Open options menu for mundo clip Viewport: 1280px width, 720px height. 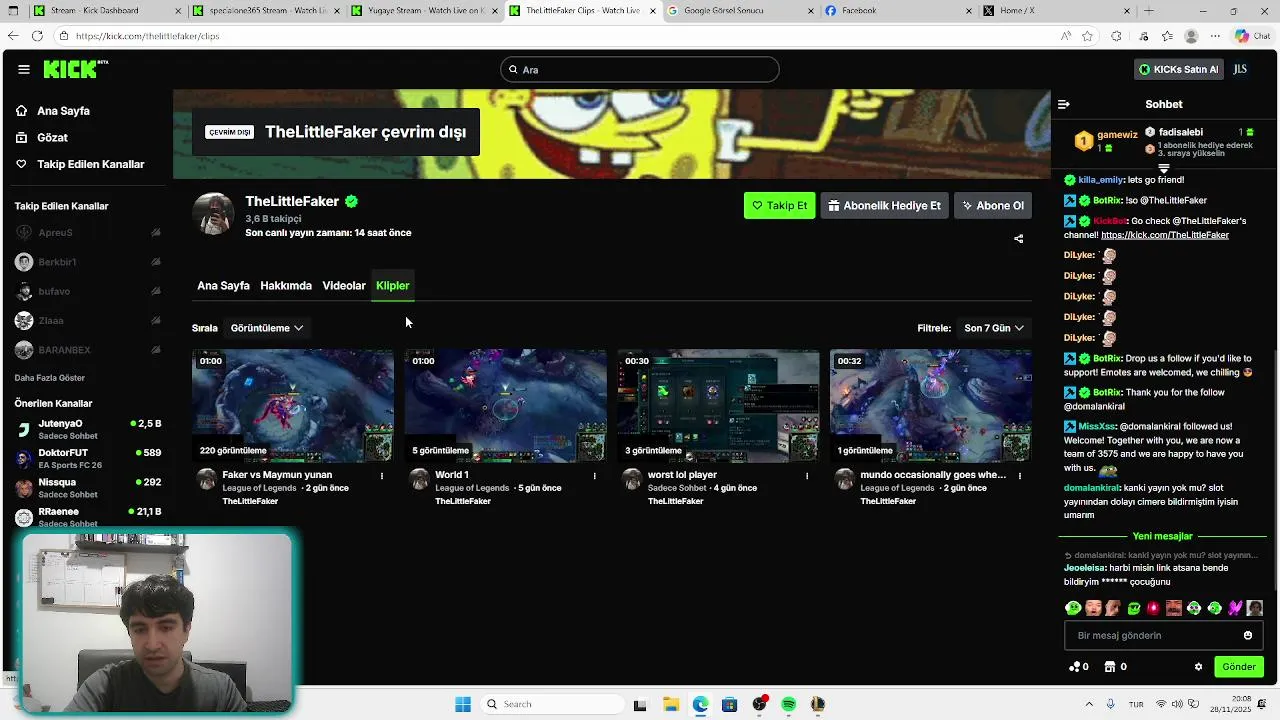pos(1020,476)
